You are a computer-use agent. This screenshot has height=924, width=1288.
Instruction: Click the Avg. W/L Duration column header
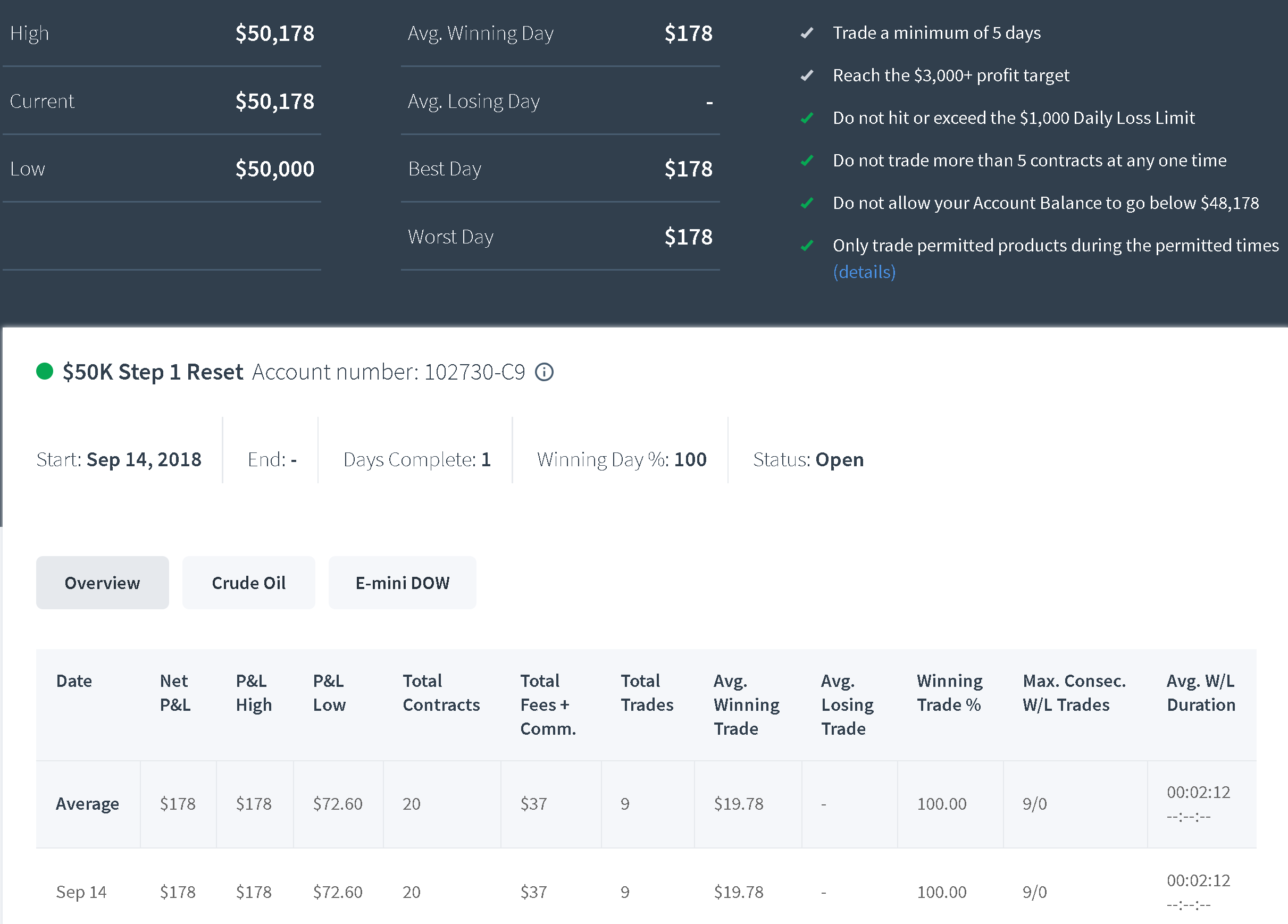point(1201,693)
